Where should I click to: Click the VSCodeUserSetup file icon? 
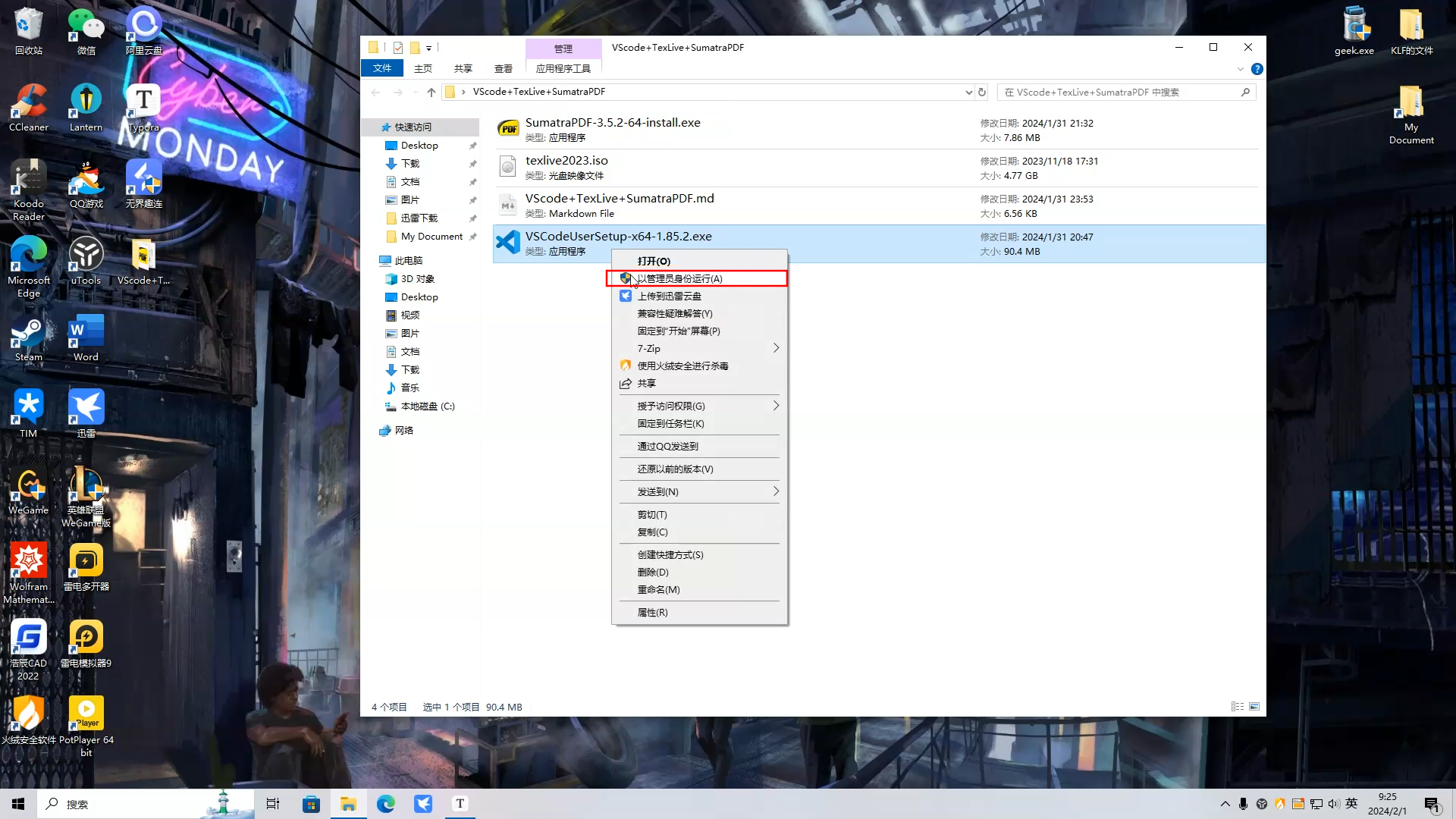pos(507,243)
